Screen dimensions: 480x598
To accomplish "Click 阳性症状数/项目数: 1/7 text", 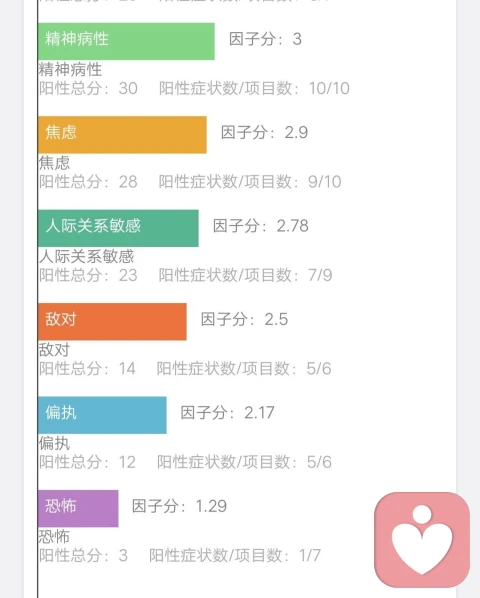I will 235,556.
